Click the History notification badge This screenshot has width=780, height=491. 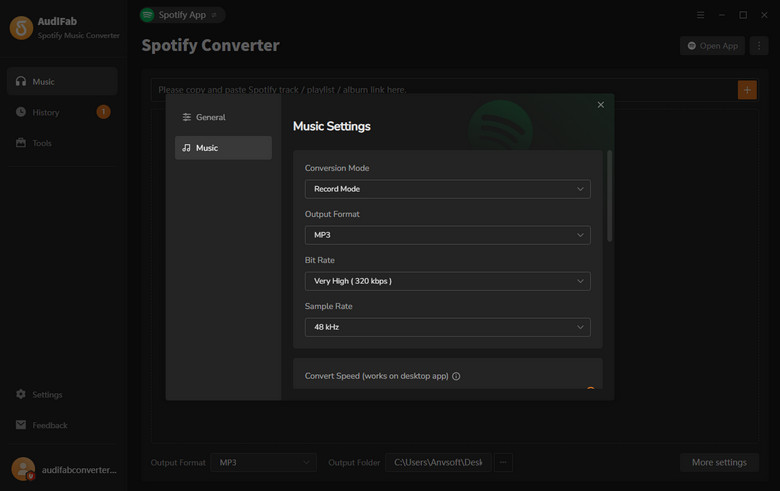(x=103, y=112)
